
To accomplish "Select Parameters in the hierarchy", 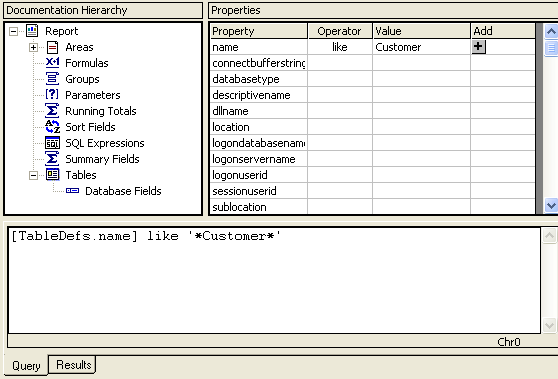I will pyautogui.click(x=93, y=95).
